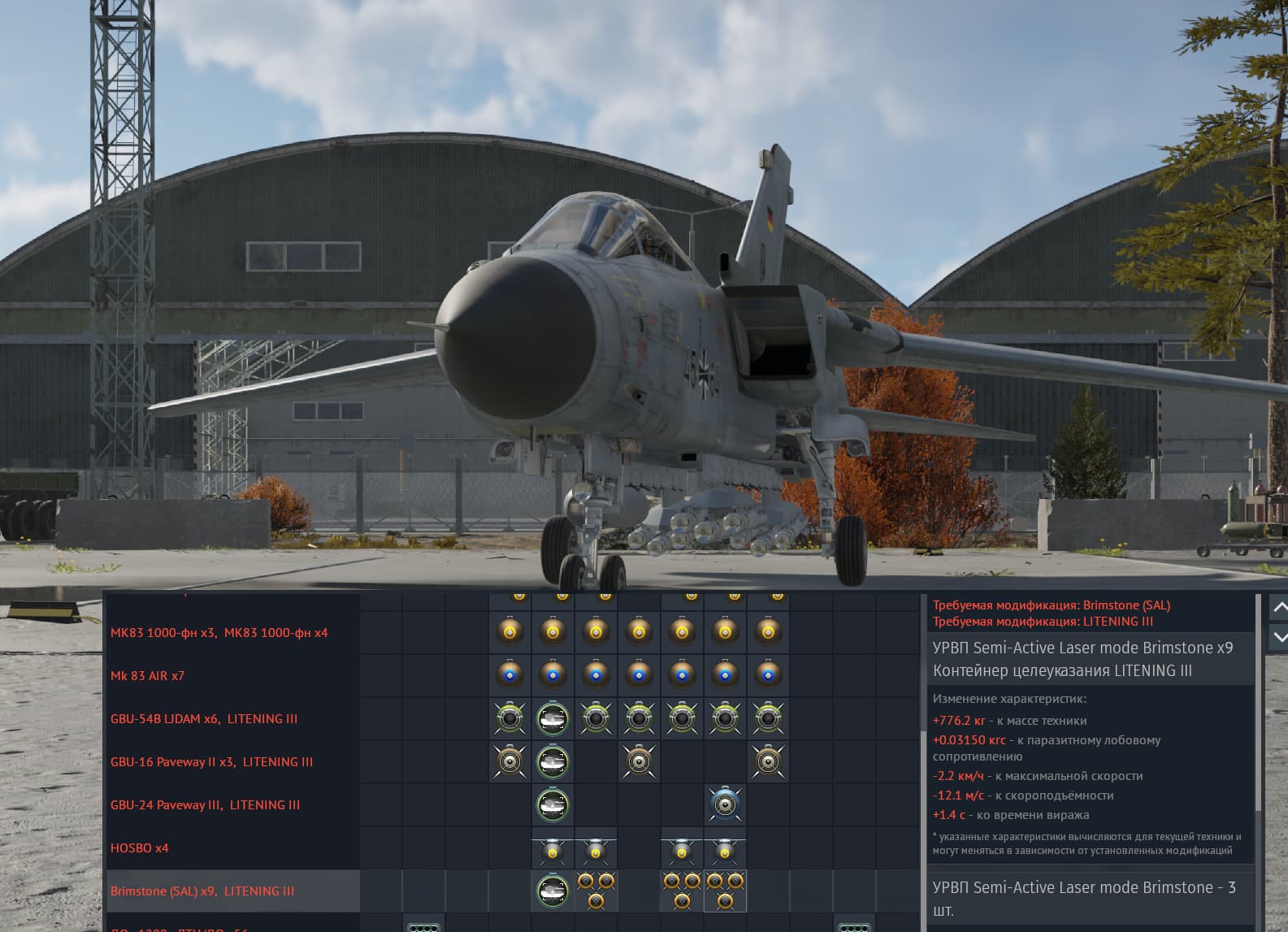This screenshot has height=932, width=1288.
Task: Select the leftmost HOSBO glide bomb icon
Action: click(x=553, y=849)
